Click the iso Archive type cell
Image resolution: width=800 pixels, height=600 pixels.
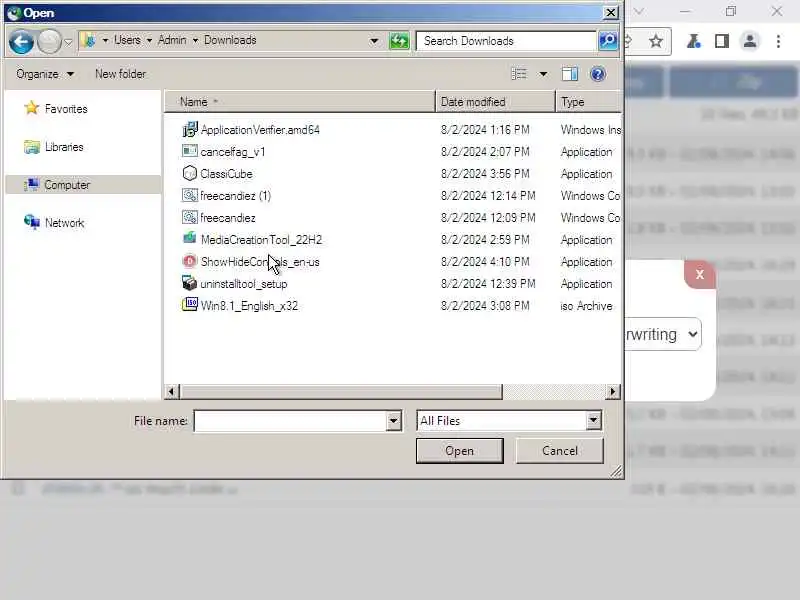click(x=586, y=306)
